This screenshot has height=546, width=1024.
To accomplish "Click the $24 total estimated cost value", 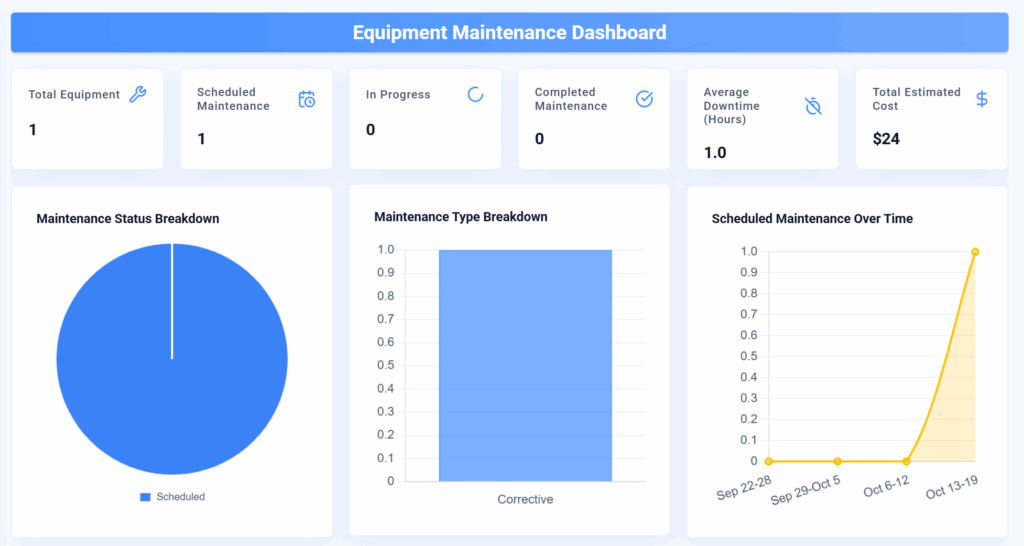I will pos(886,139).
